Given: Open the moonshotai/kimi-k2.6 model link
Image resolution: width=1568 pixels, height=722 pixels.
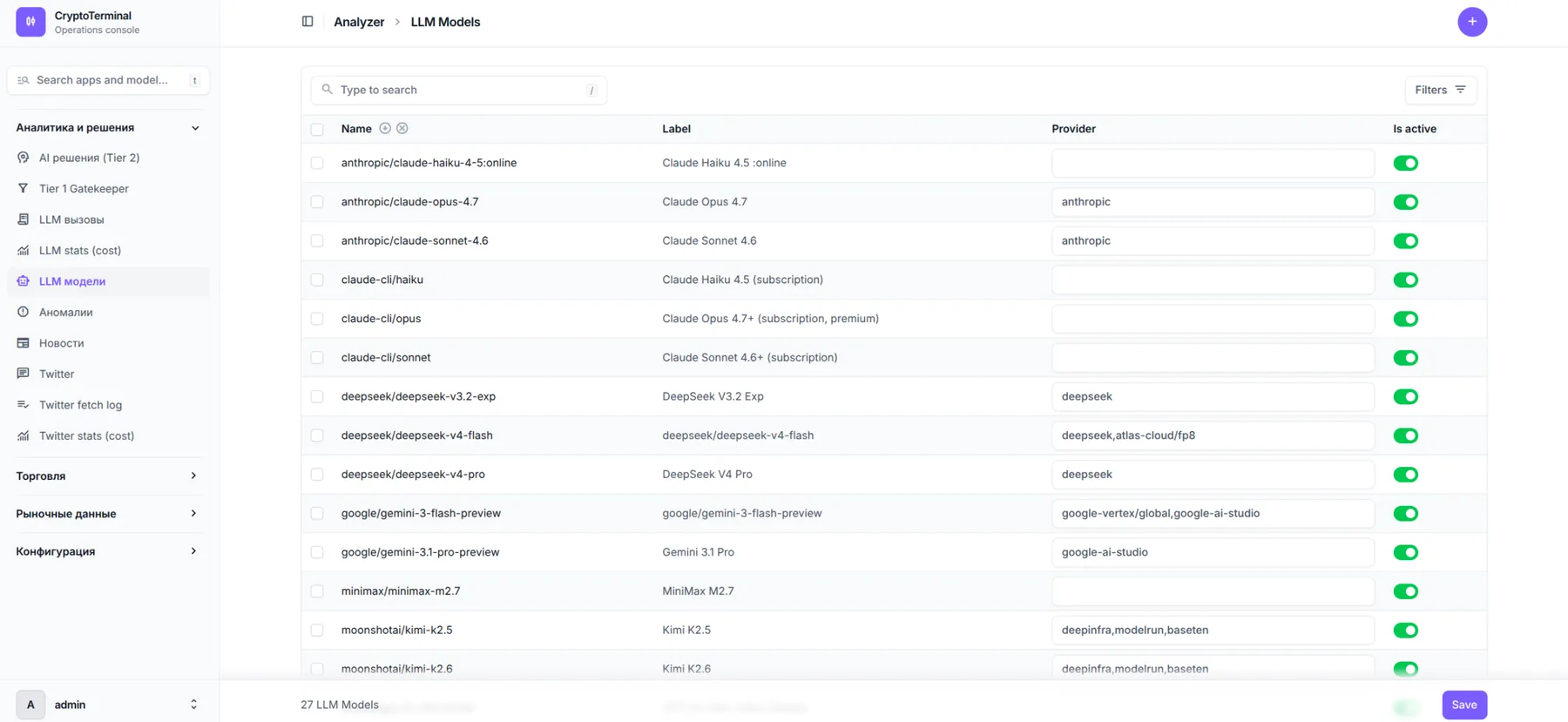Looking at the screenshot, I should tap(396, 669).
